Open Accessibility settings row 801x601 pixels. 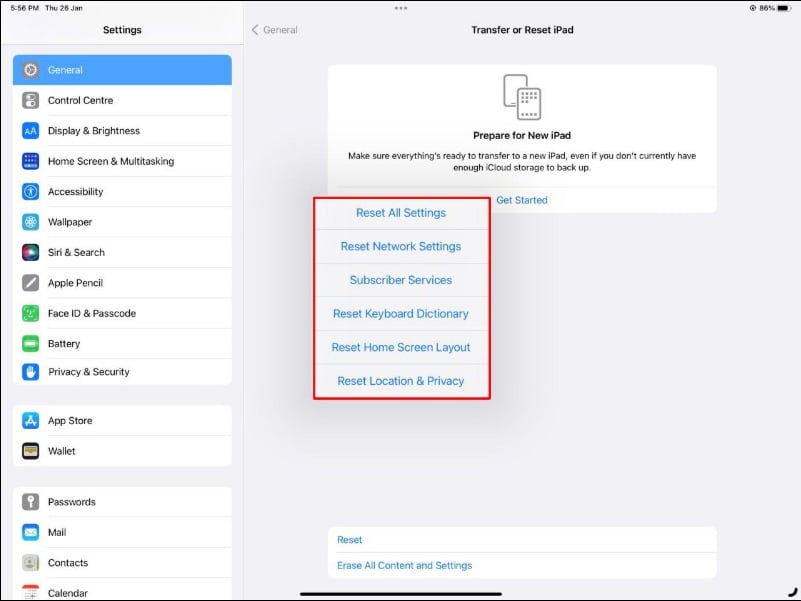(x=122, y=192)
